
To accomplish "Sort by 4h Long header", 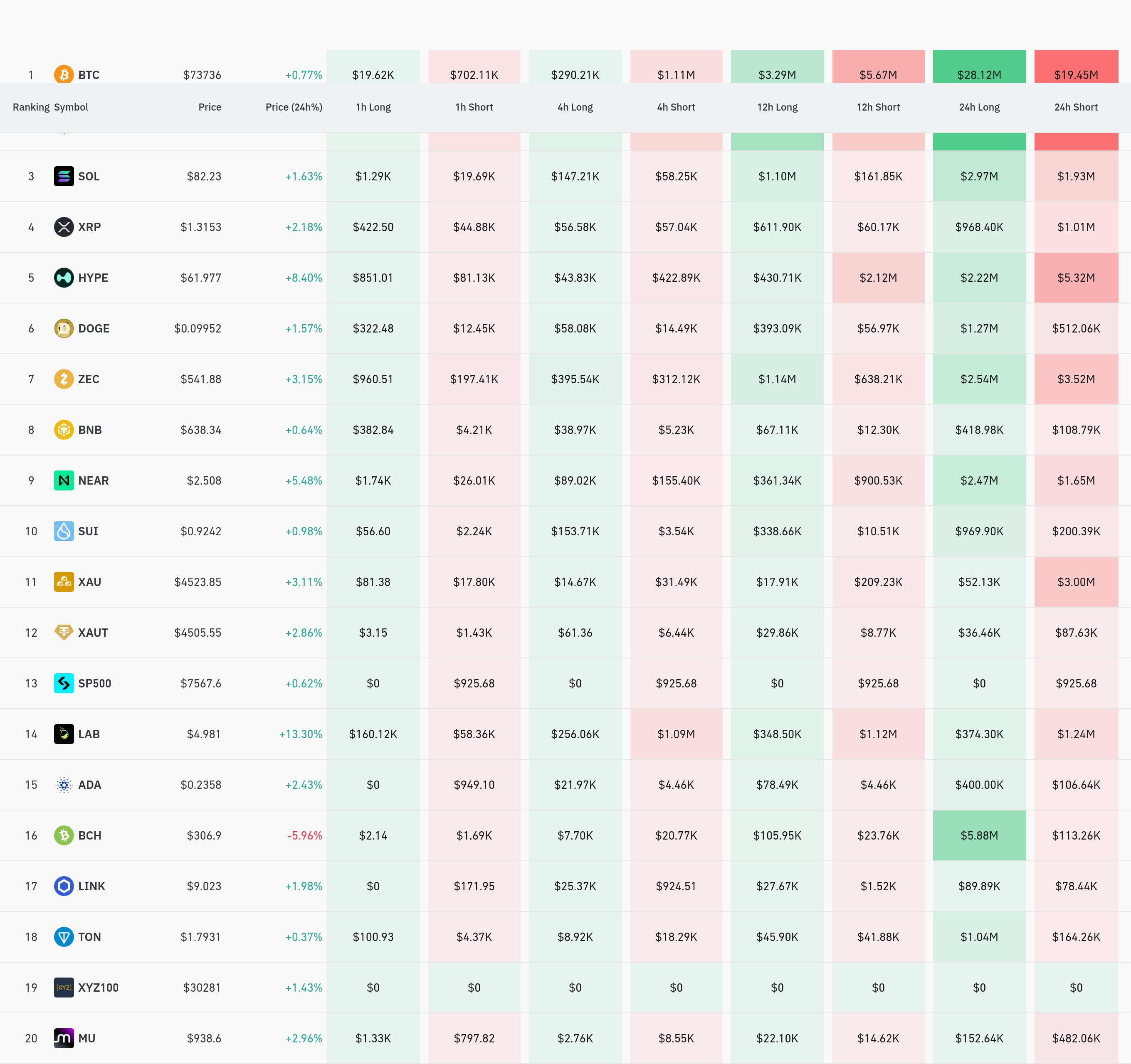I will pyautogui.click(x=575, y=107).
